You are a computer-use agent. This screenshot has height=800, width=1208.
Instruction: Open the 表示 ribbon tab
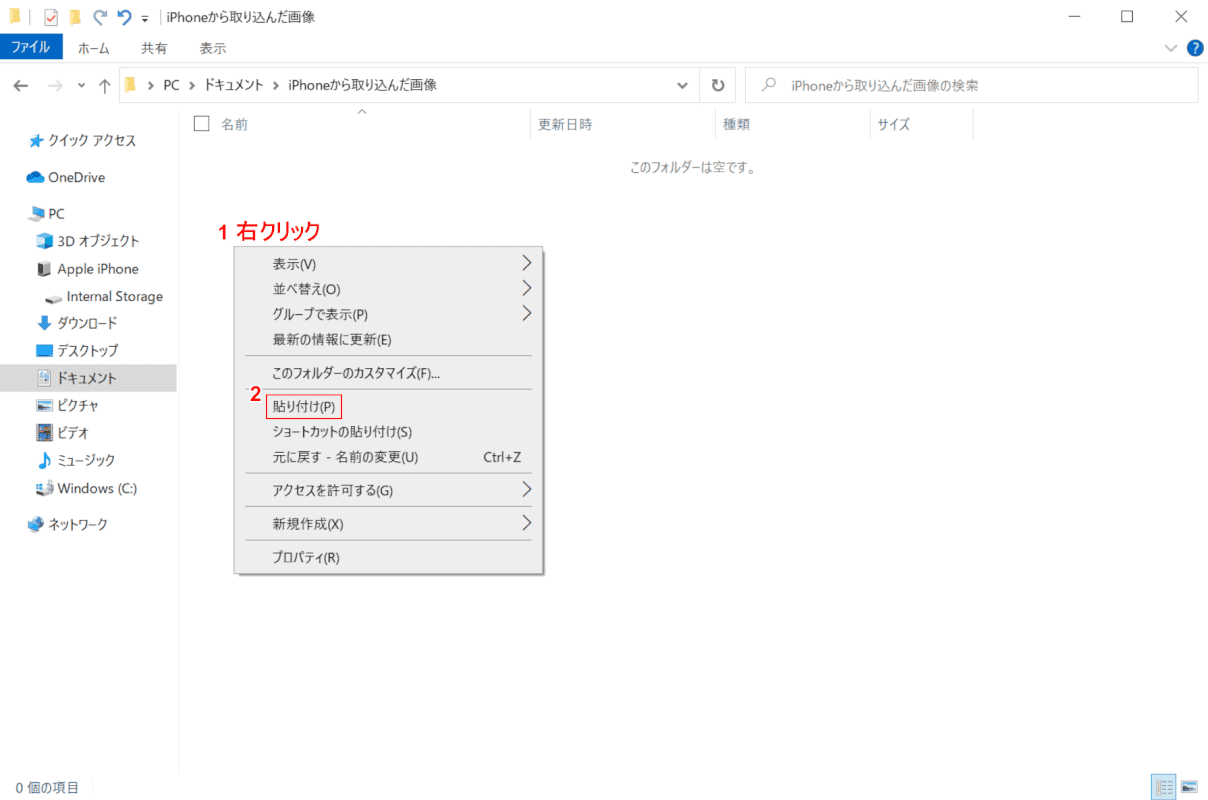click(x=213, y=47)
